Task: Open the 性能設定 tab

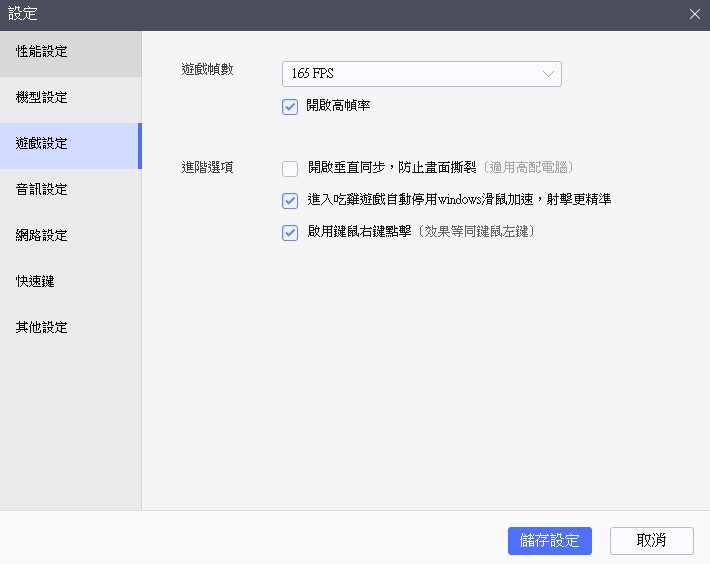Action: pos(42,52)
